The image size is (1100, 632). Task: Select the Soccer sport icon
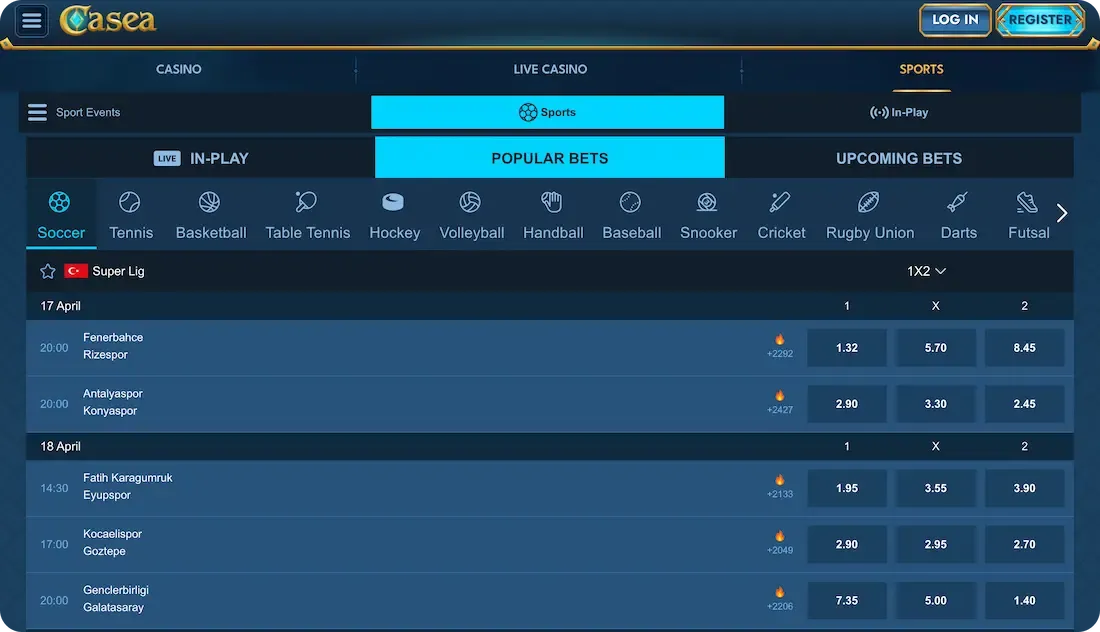60,203
